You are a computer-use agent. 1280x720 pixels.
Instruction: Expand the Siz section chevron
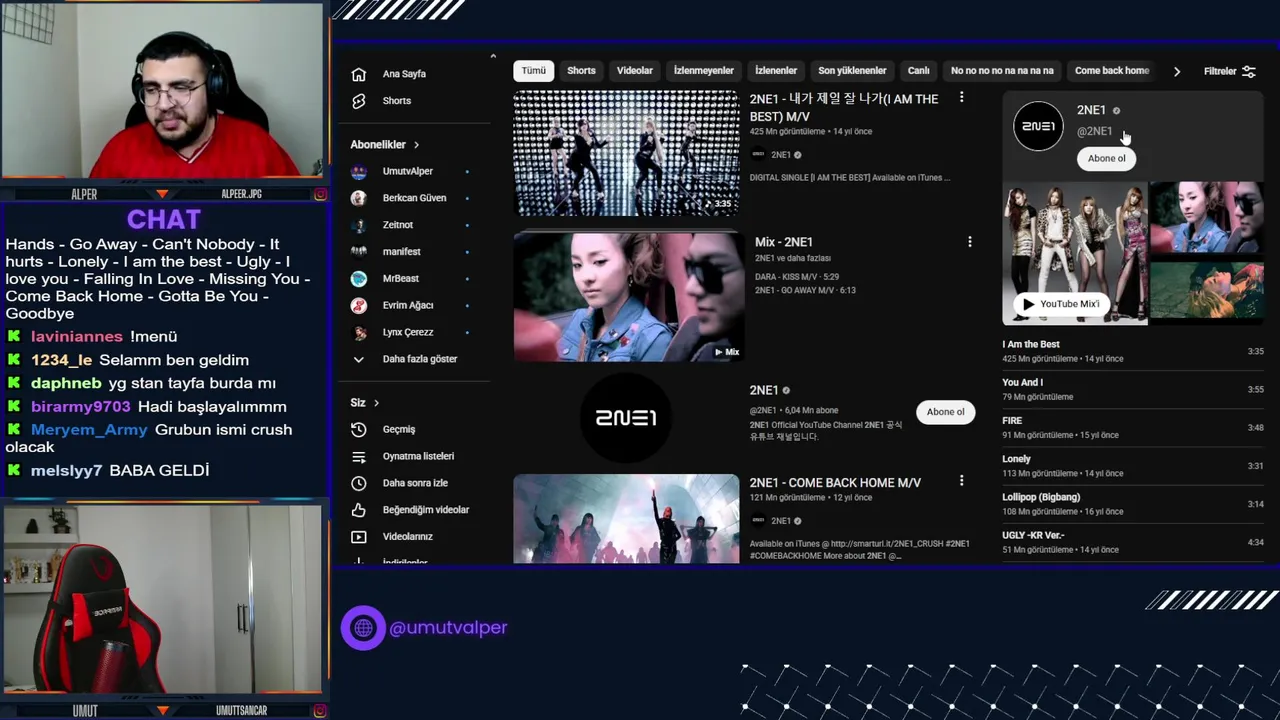(376, 403)
